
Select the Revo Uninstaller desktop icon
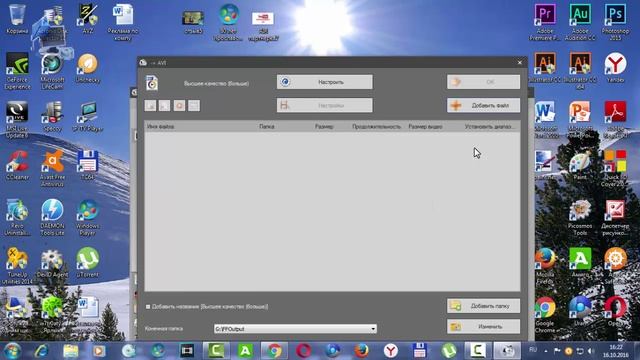(x=17, y=217)
